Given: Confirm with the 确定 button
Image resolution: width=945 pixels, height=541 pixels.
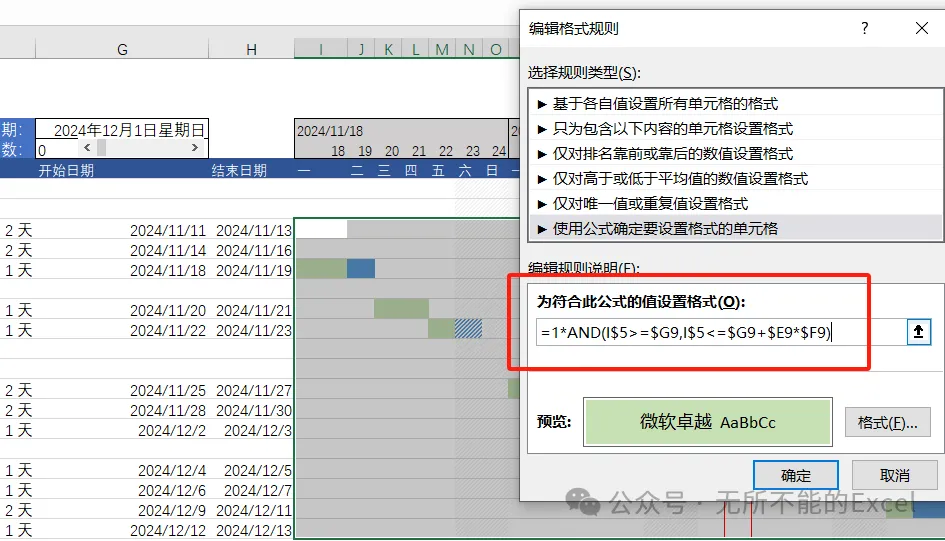Looking at the screenshot, I should [x=796, y=475].
